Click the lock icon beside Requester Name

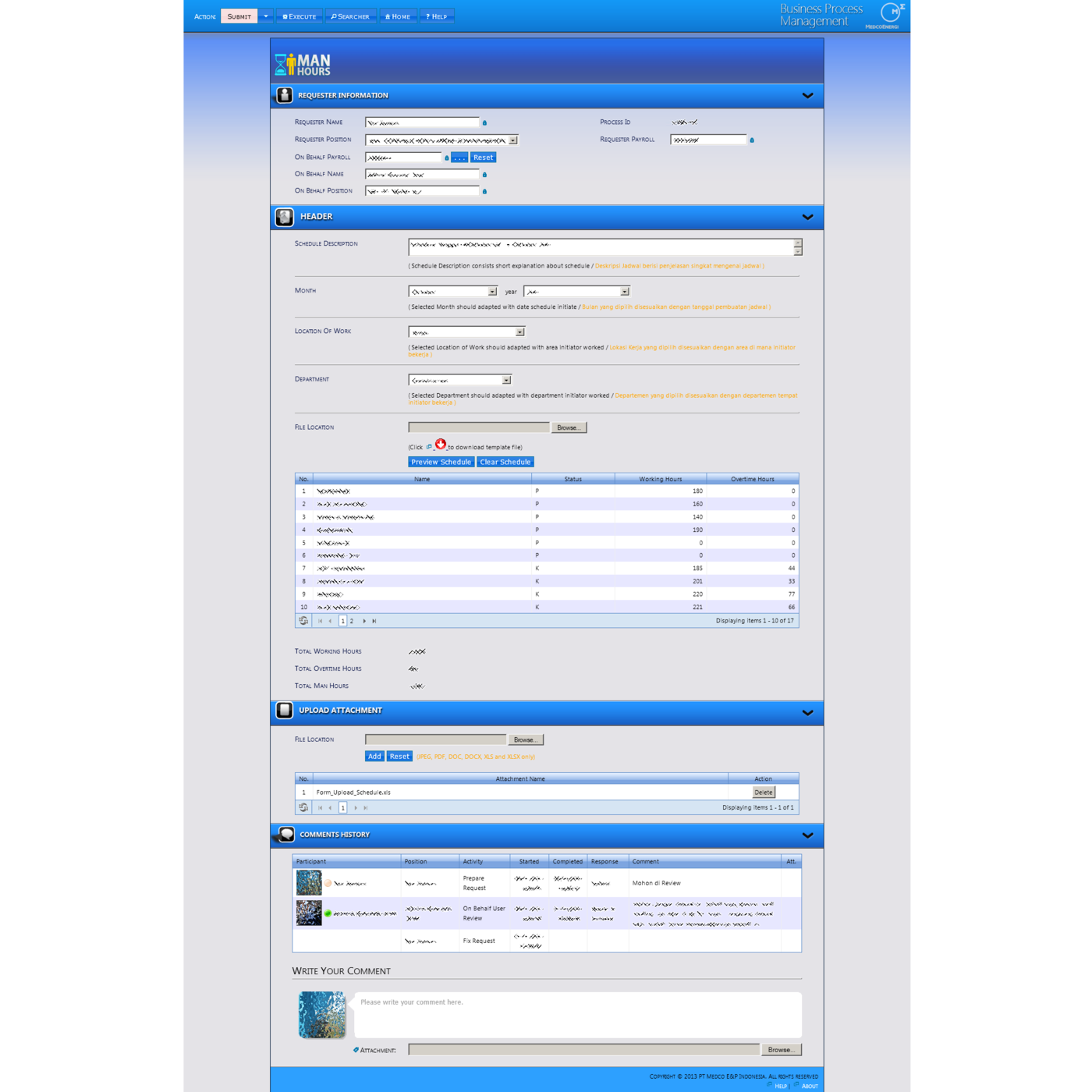coord(484,123)
